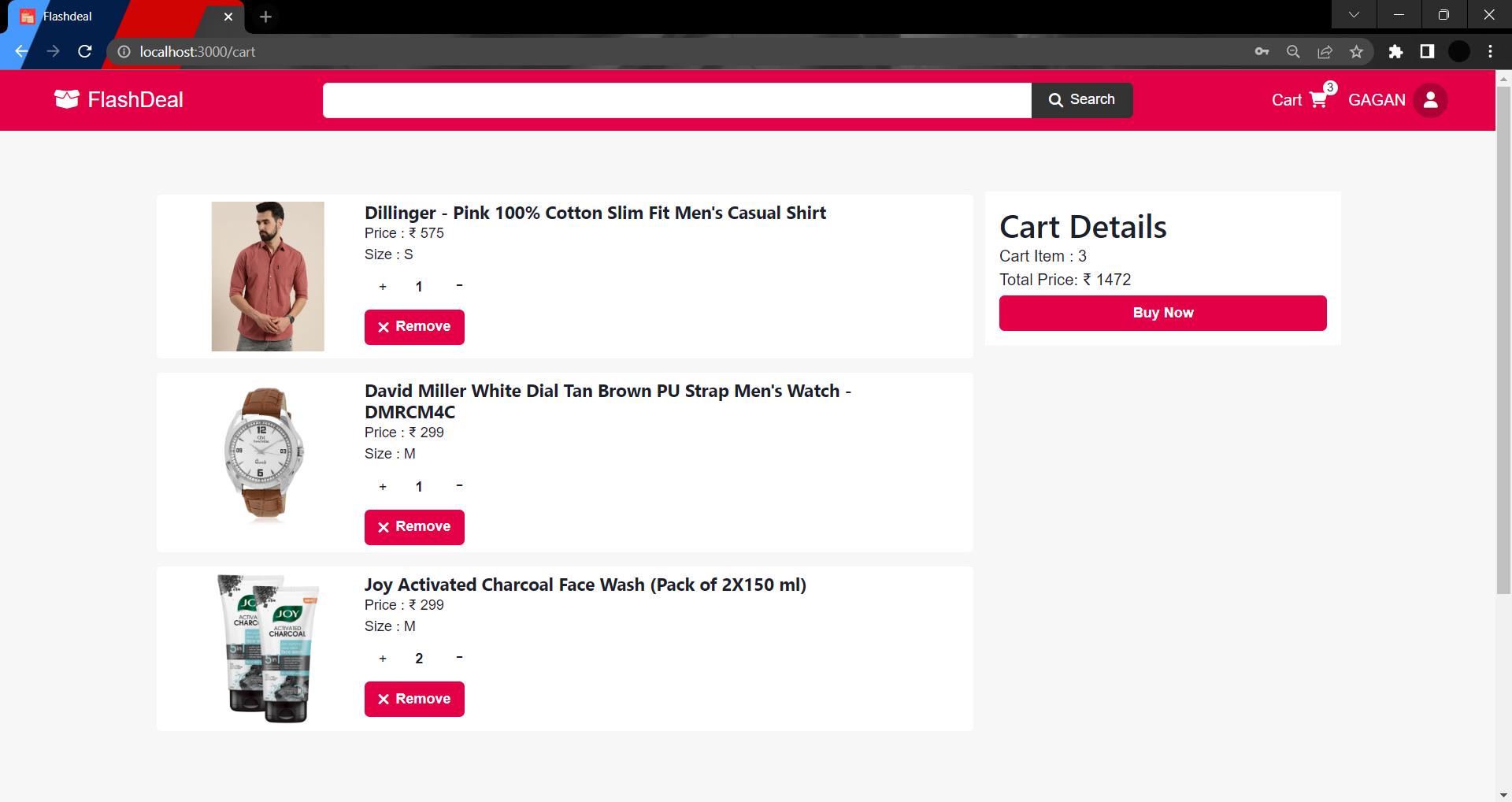This screenshot has width=1512, height=802.
Task: Open the browser extensions puzzle icon
Action: 1396,52
